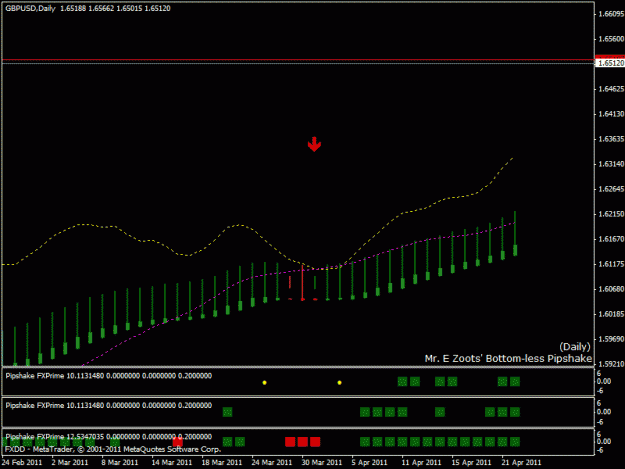Viewport: 625px width, 469px height.
Task: Click the 1.63140 price axis label
Action: [611, 164]
